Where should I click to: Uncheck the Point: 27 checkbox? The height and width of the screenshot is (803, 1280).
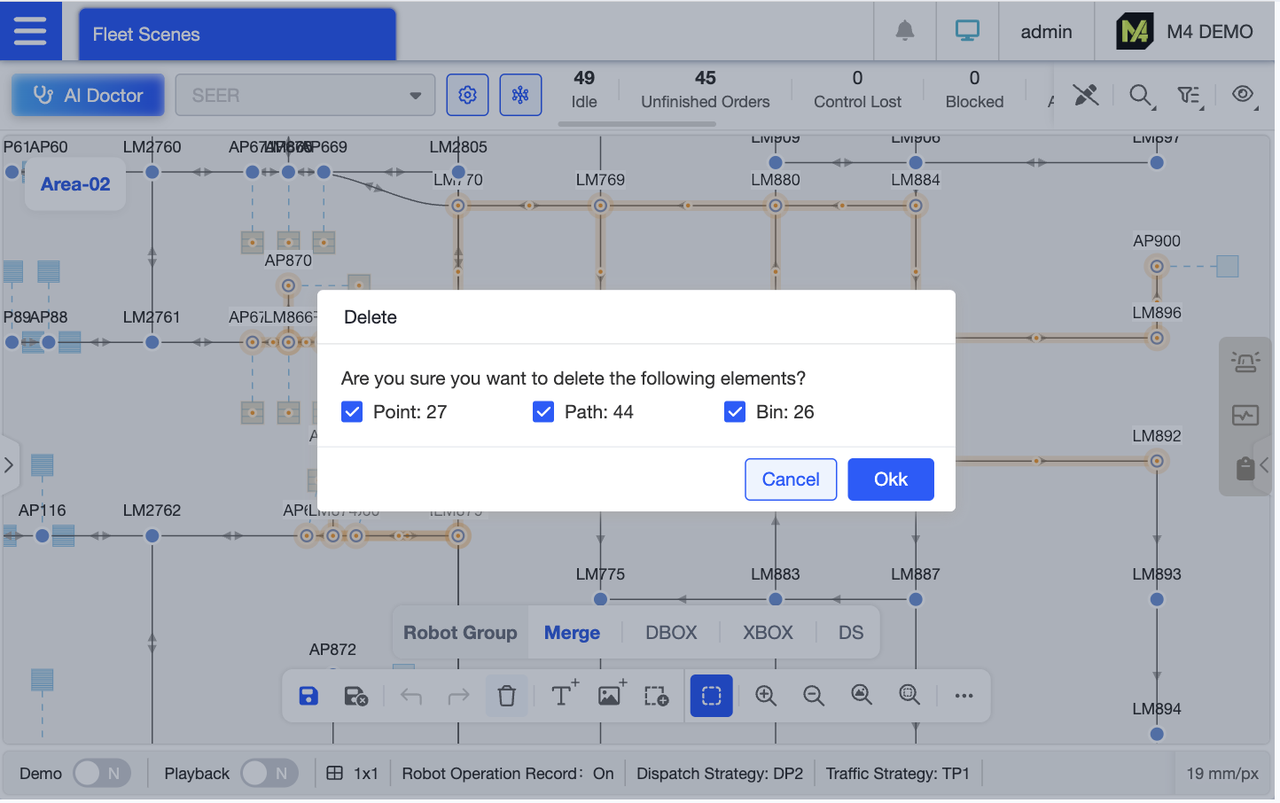click(x=351, y=411)
